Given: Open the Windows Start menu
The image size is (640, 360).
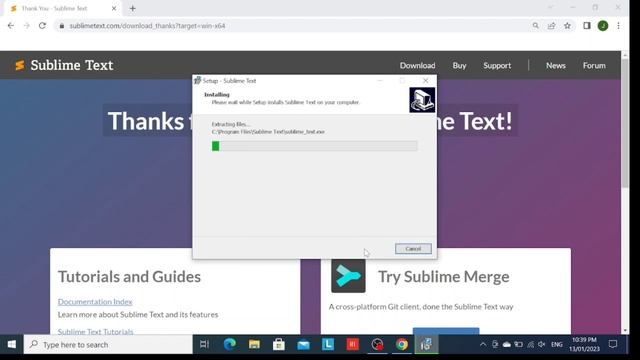Looking at the screenshot, I should point(11,344).
